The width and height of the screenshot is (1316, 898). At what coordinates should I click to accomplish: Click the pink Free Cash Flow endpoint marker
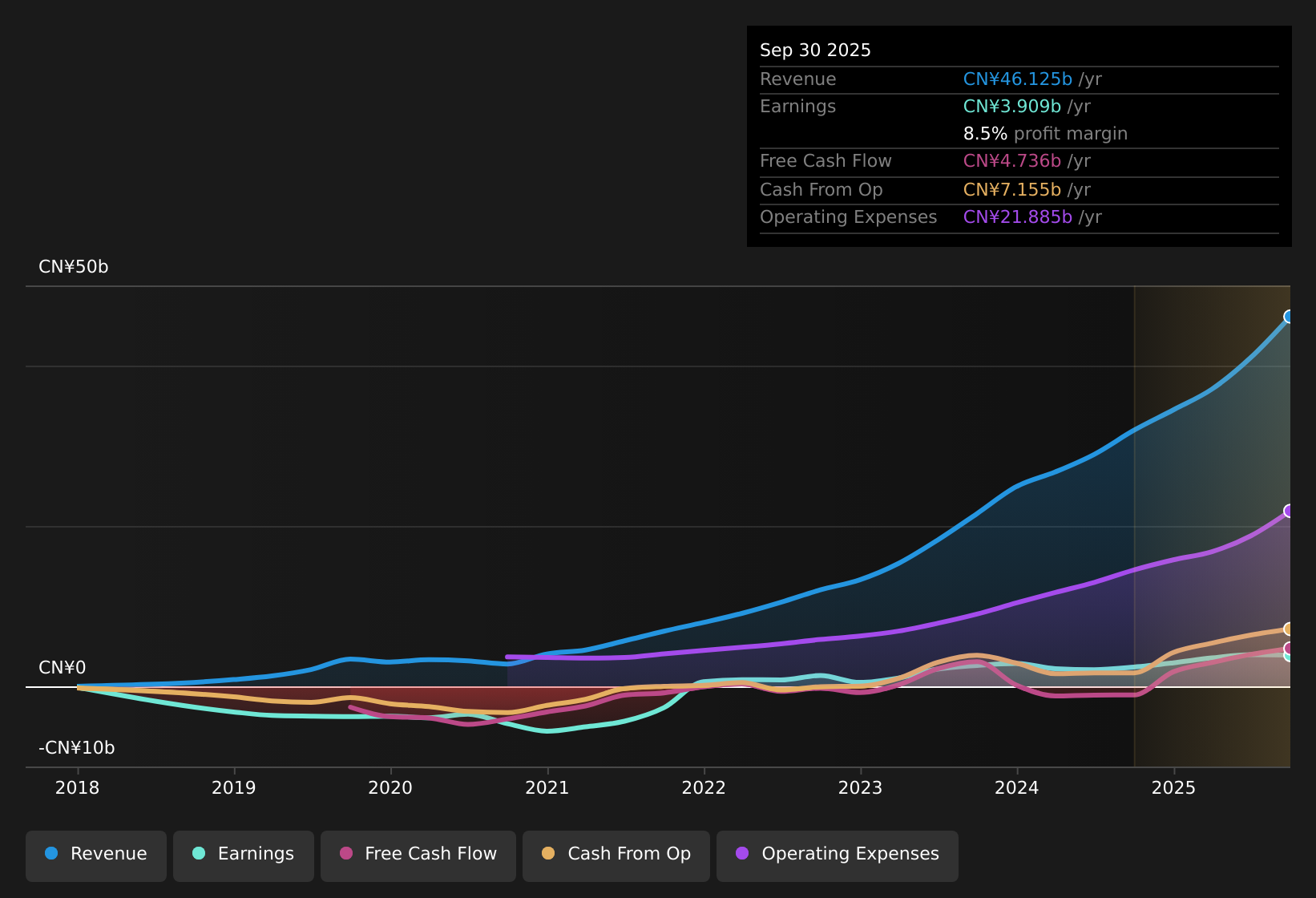(1289, 648)
